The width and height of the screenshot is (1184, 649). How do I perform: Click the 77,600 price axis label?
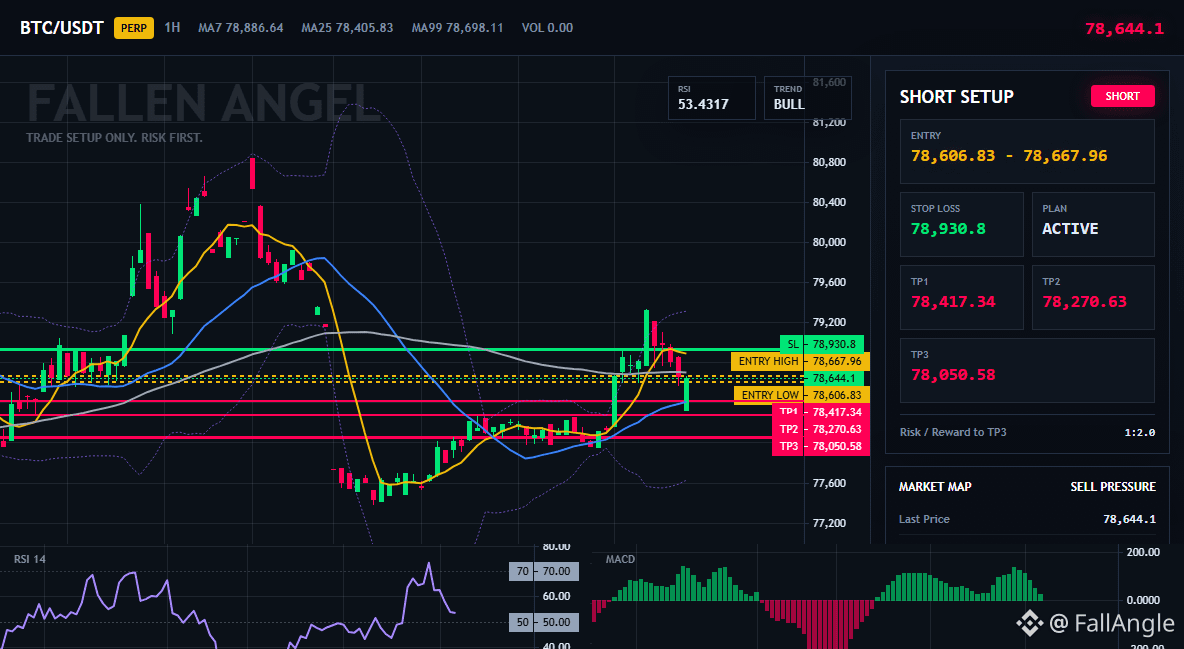pyautogui.click(x=829, y=484)
